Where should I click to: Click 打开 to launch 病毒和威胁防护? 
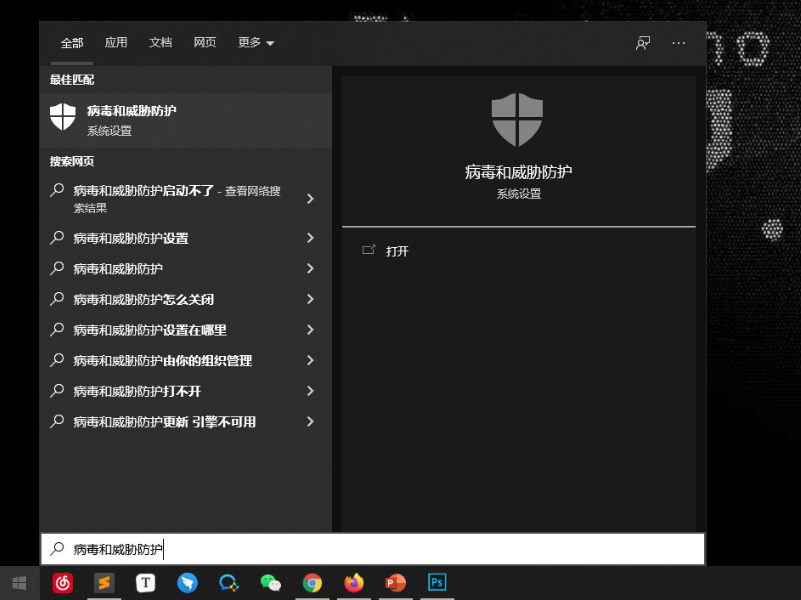pyautogui.click(x=397, y=251)
